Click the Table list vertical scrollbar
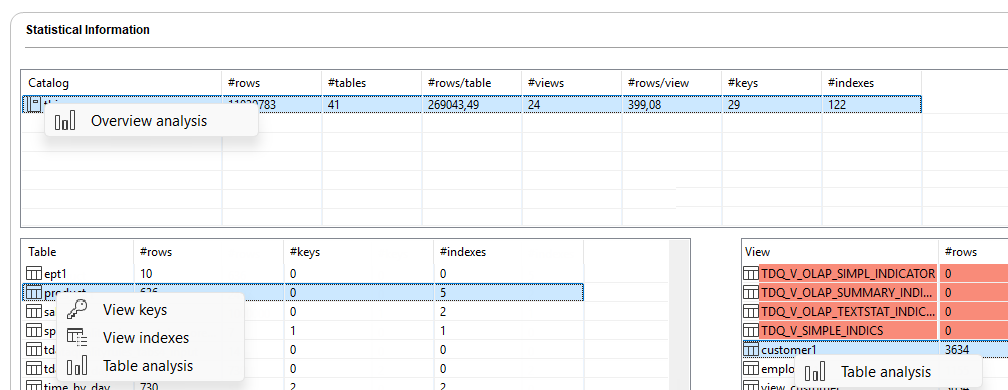This screenshot has height=390, width=1008. tap(680, 315)
